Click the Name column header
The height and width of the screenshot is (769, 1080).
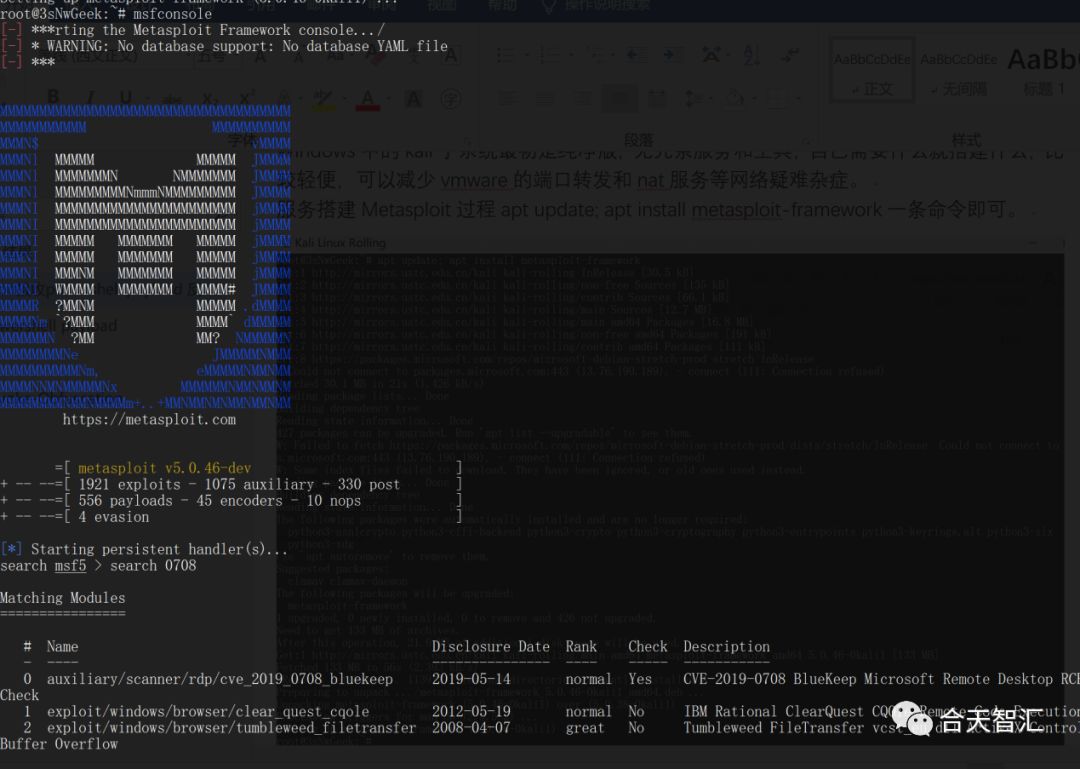pos(62,647)
